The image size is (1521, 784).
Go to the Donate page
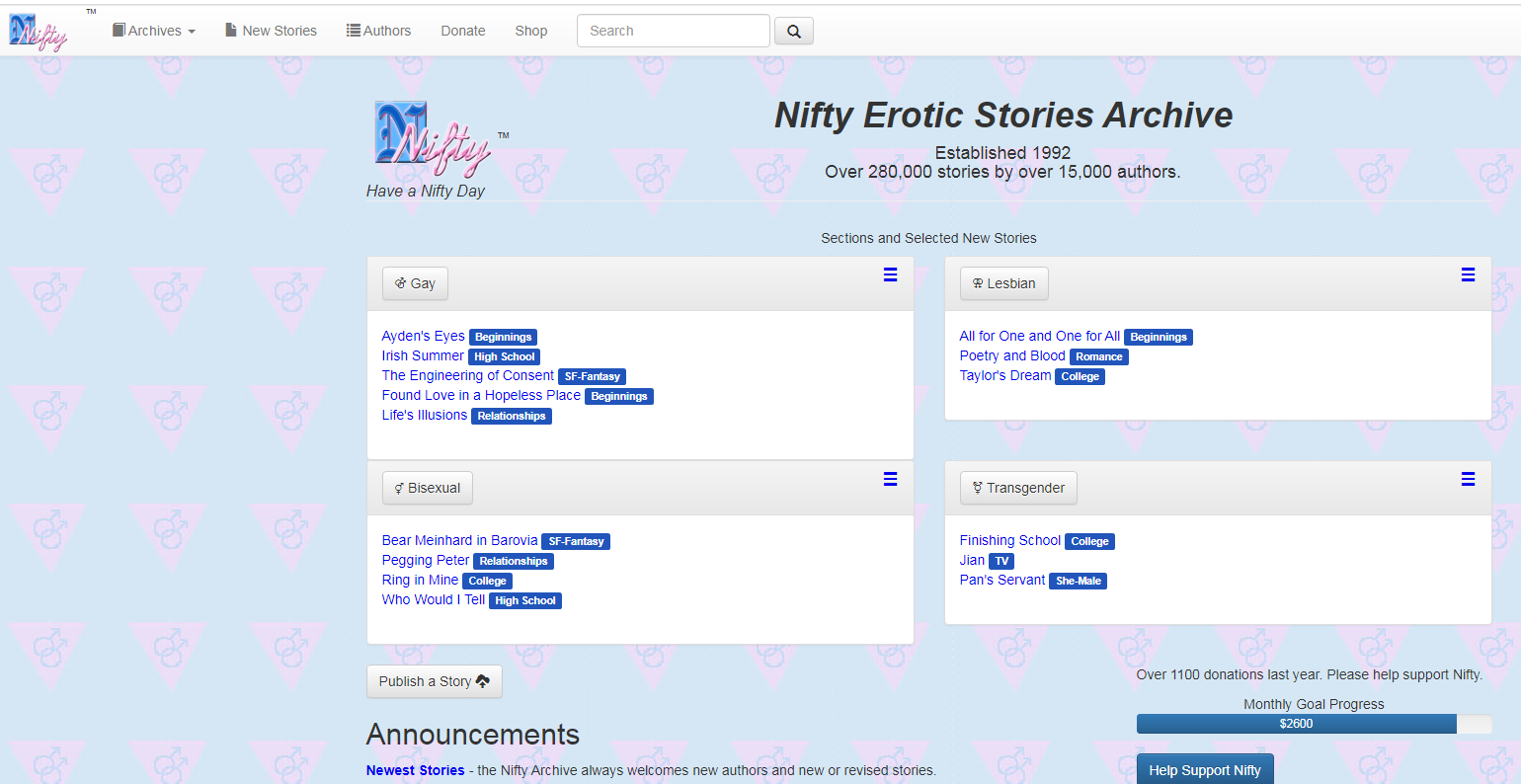click(x=463, y=31)
